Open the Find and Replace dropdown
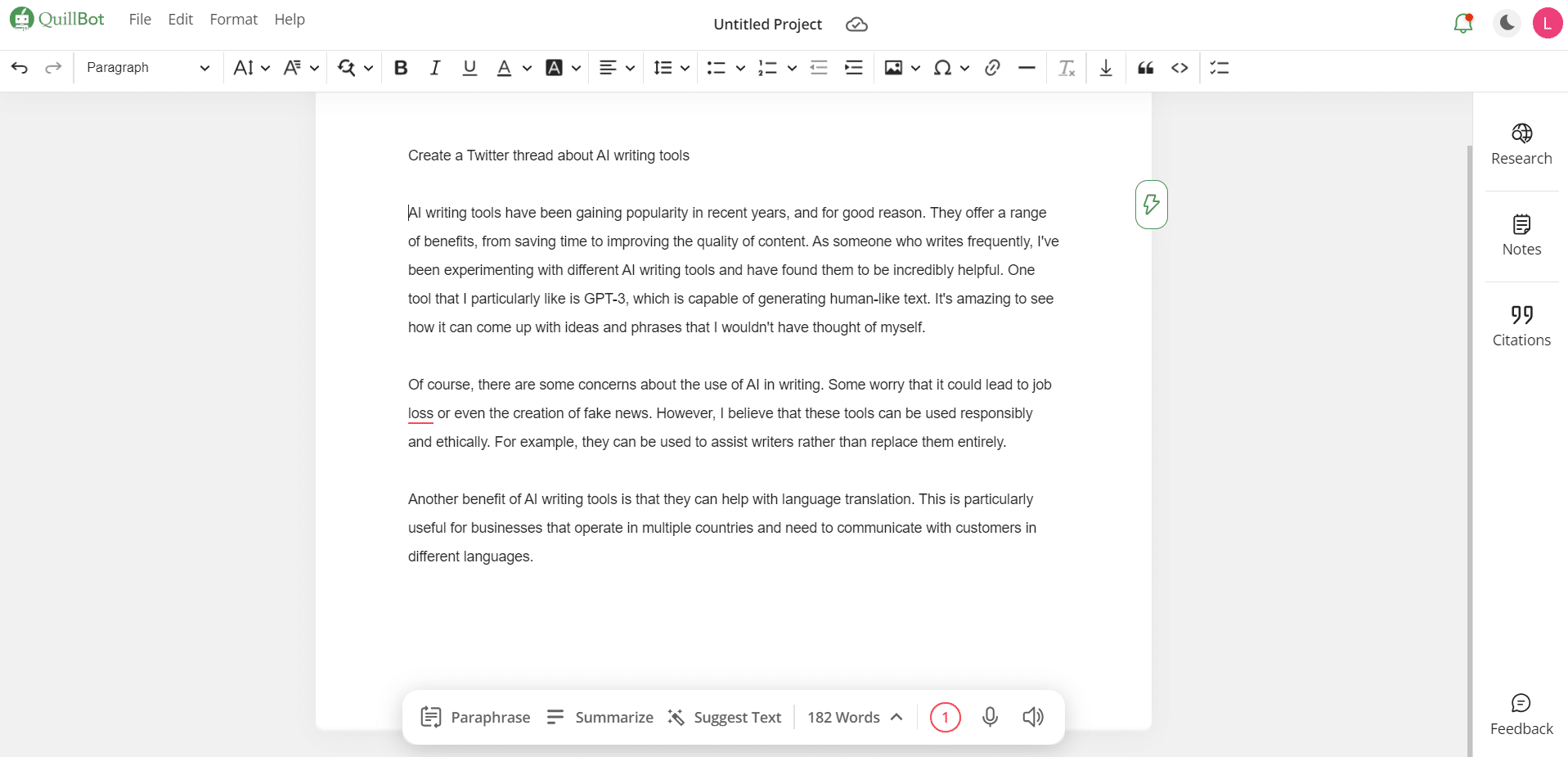This screenshot has height=757, width=1568. [x=355, y=68]
